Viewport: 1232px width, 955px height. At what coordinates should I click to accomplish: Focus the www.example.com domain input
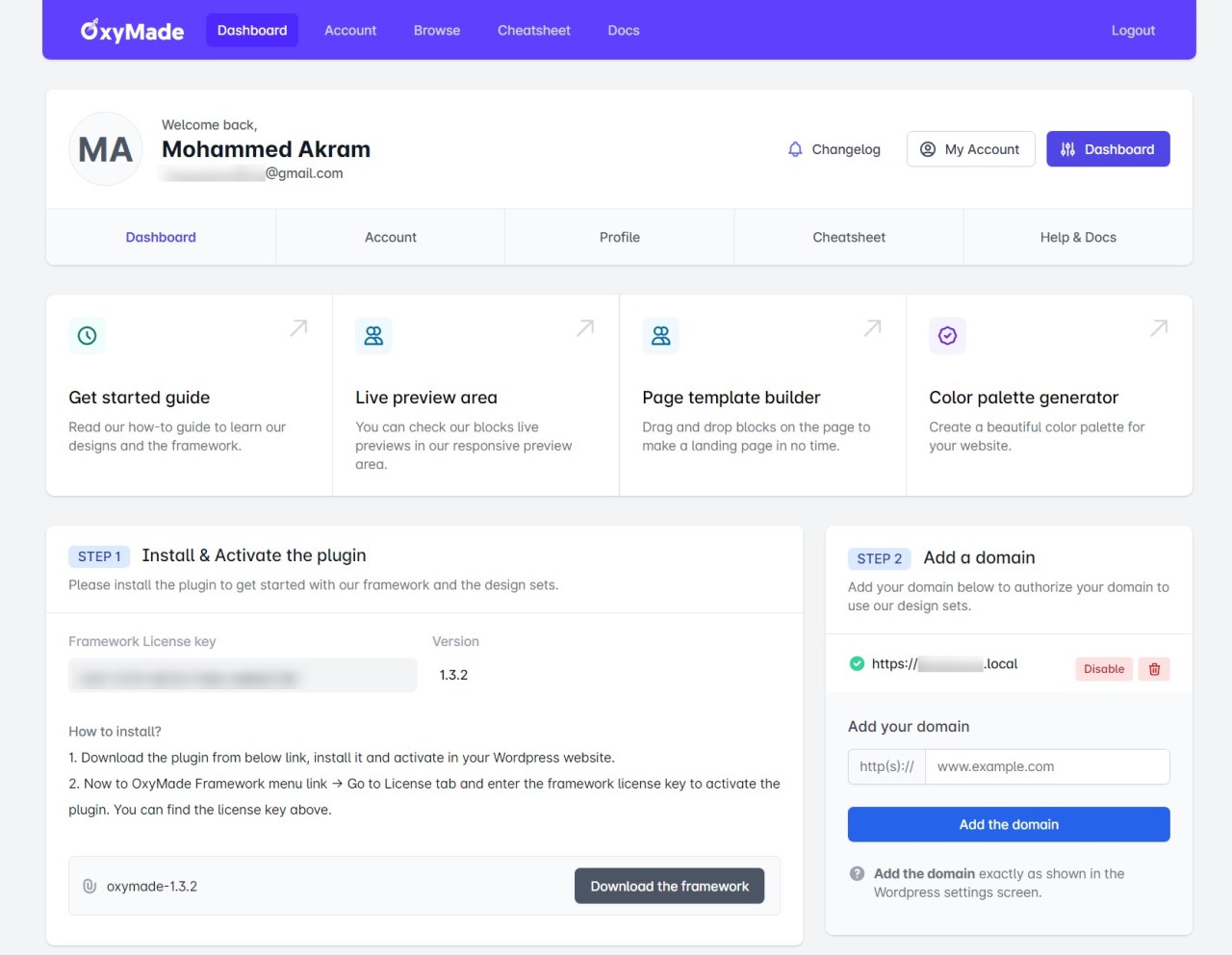tap(1046, 767)
